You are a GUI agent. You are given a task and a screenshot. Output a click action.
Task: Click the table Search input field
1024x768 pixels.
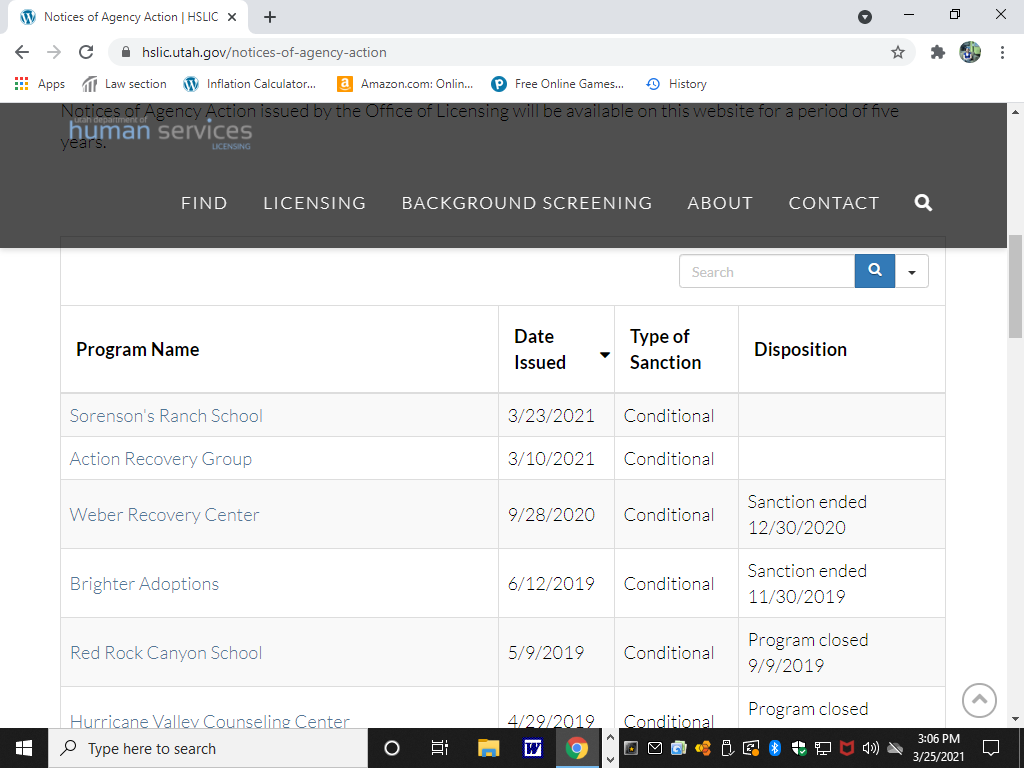(x=767, y=272)
